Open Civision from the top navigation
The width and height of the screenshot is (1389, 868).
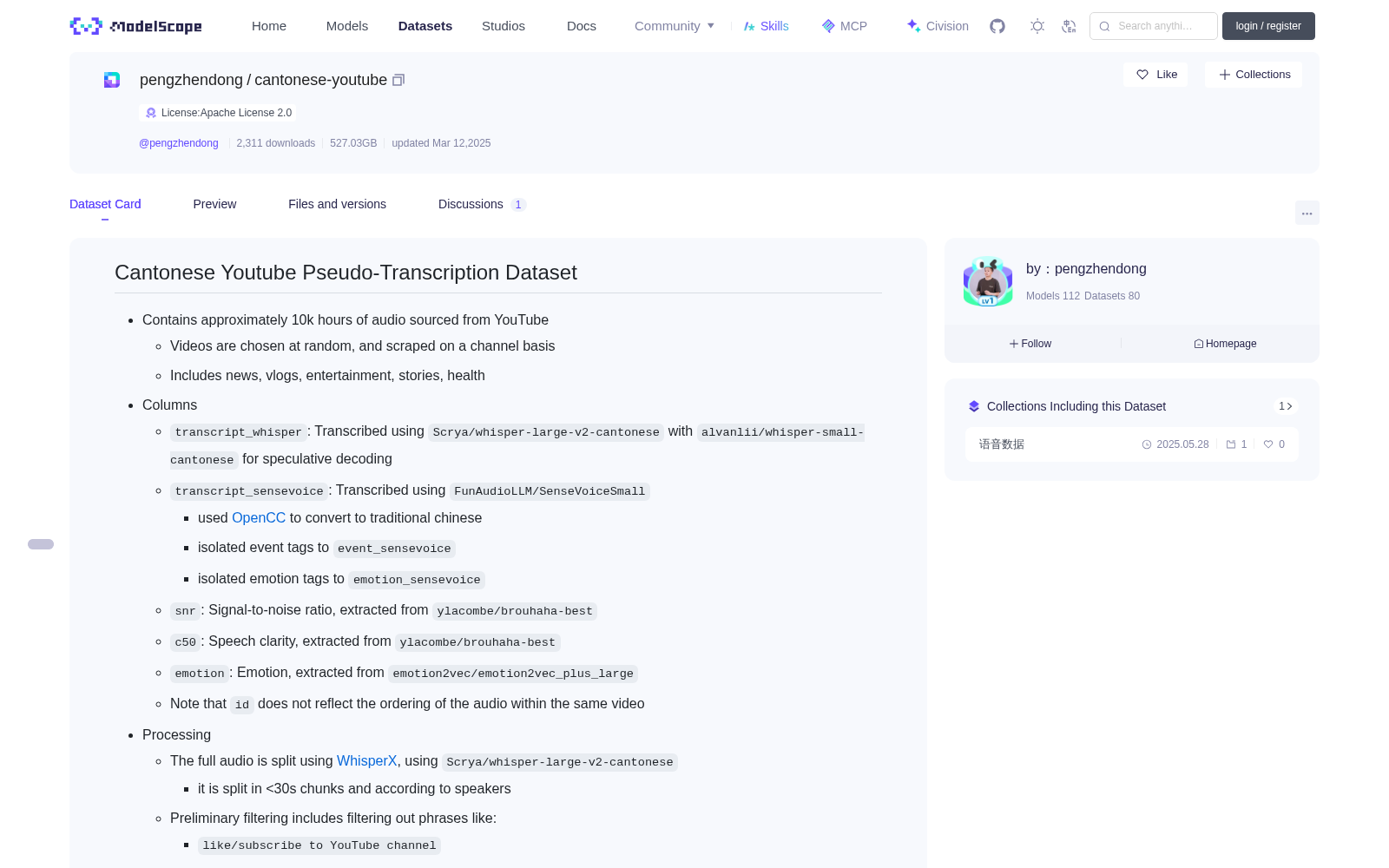[x=938, y=26]
